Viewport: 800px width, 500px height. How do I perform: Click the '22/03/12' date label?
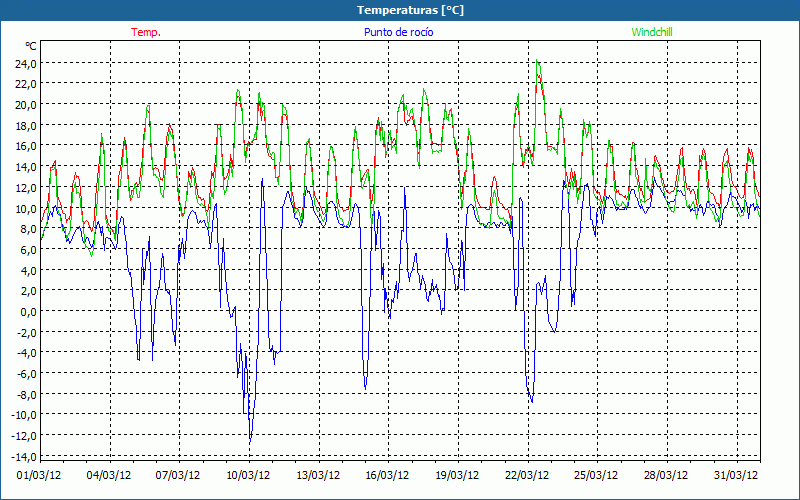527,475
